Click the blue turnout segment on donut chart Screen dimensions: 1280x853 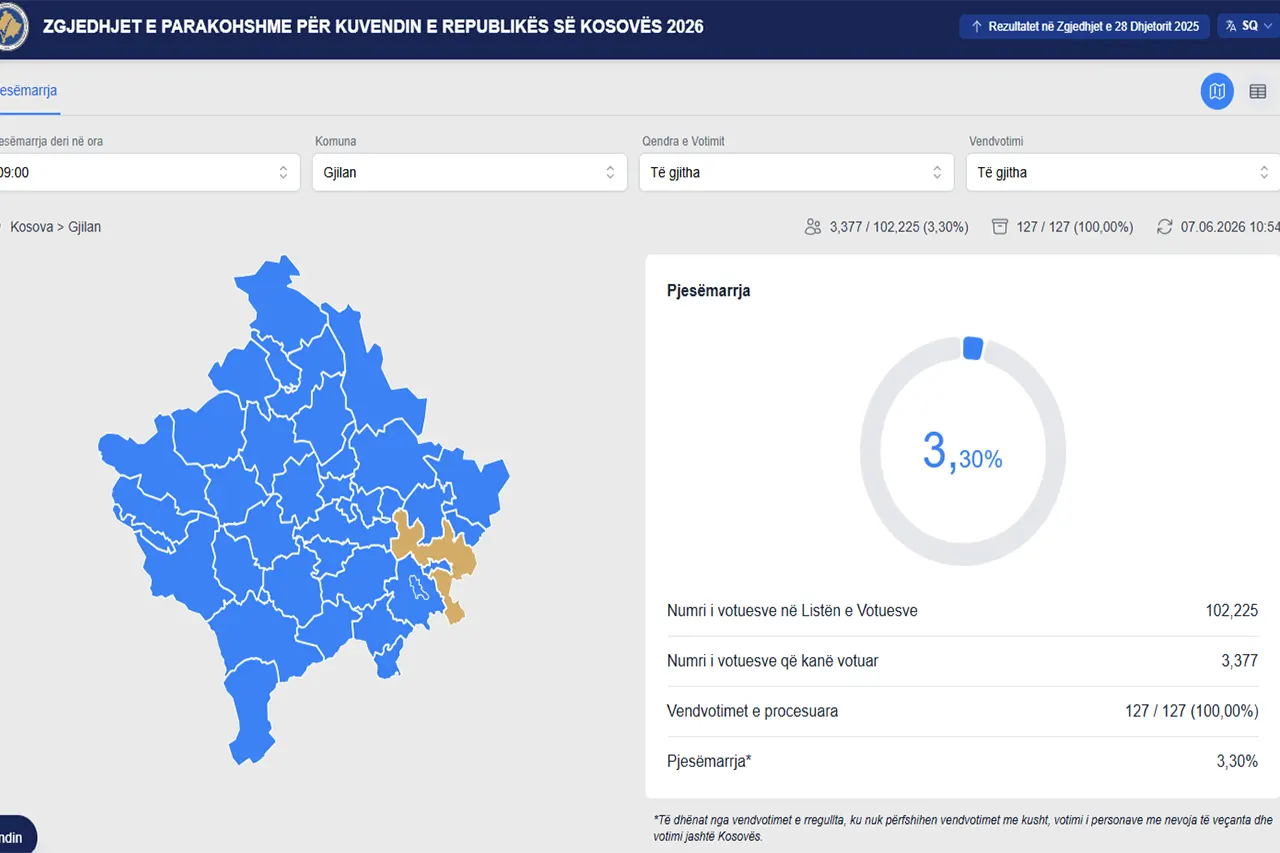[x=972, y=348]
